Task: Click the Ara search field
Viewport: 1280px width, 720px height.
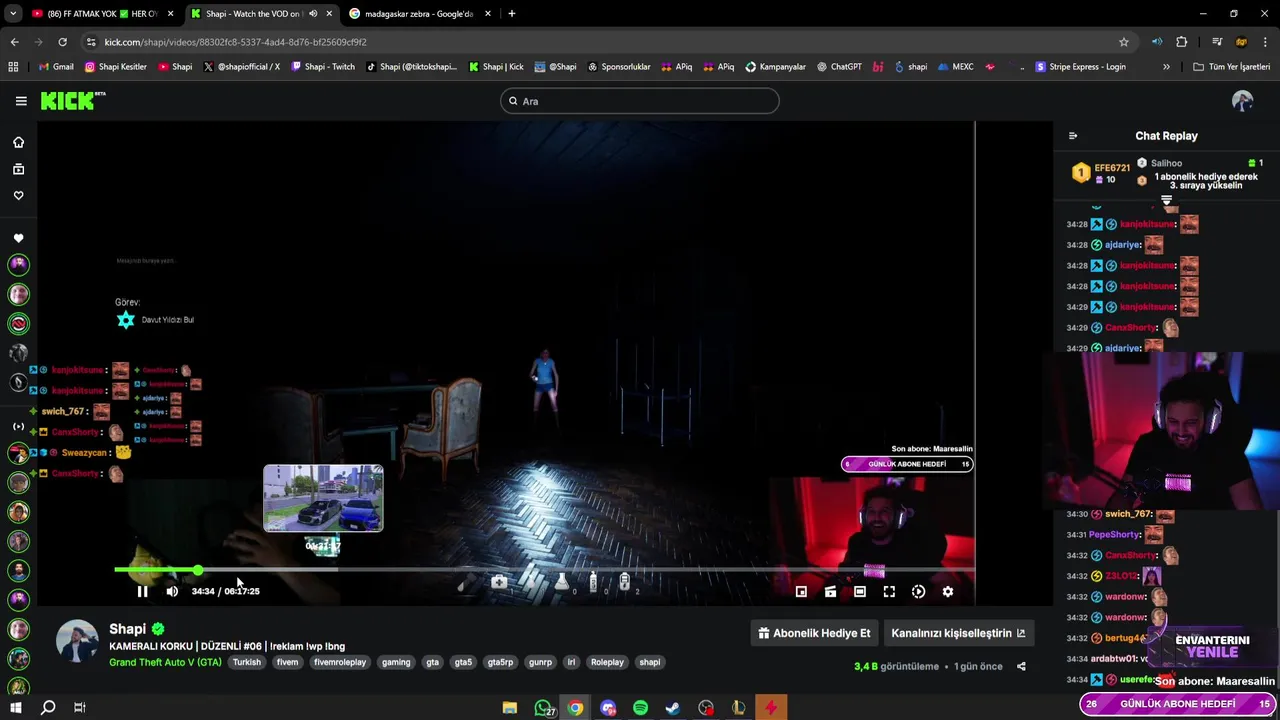Action: pos(640,101)
